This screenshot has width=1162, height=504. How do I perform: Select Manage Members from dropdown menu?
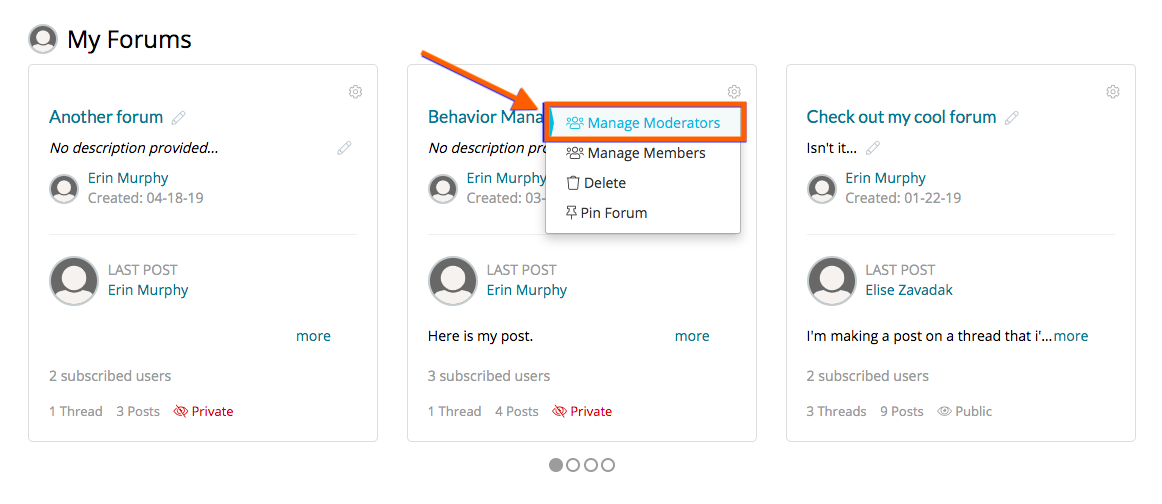coord(646,153)
